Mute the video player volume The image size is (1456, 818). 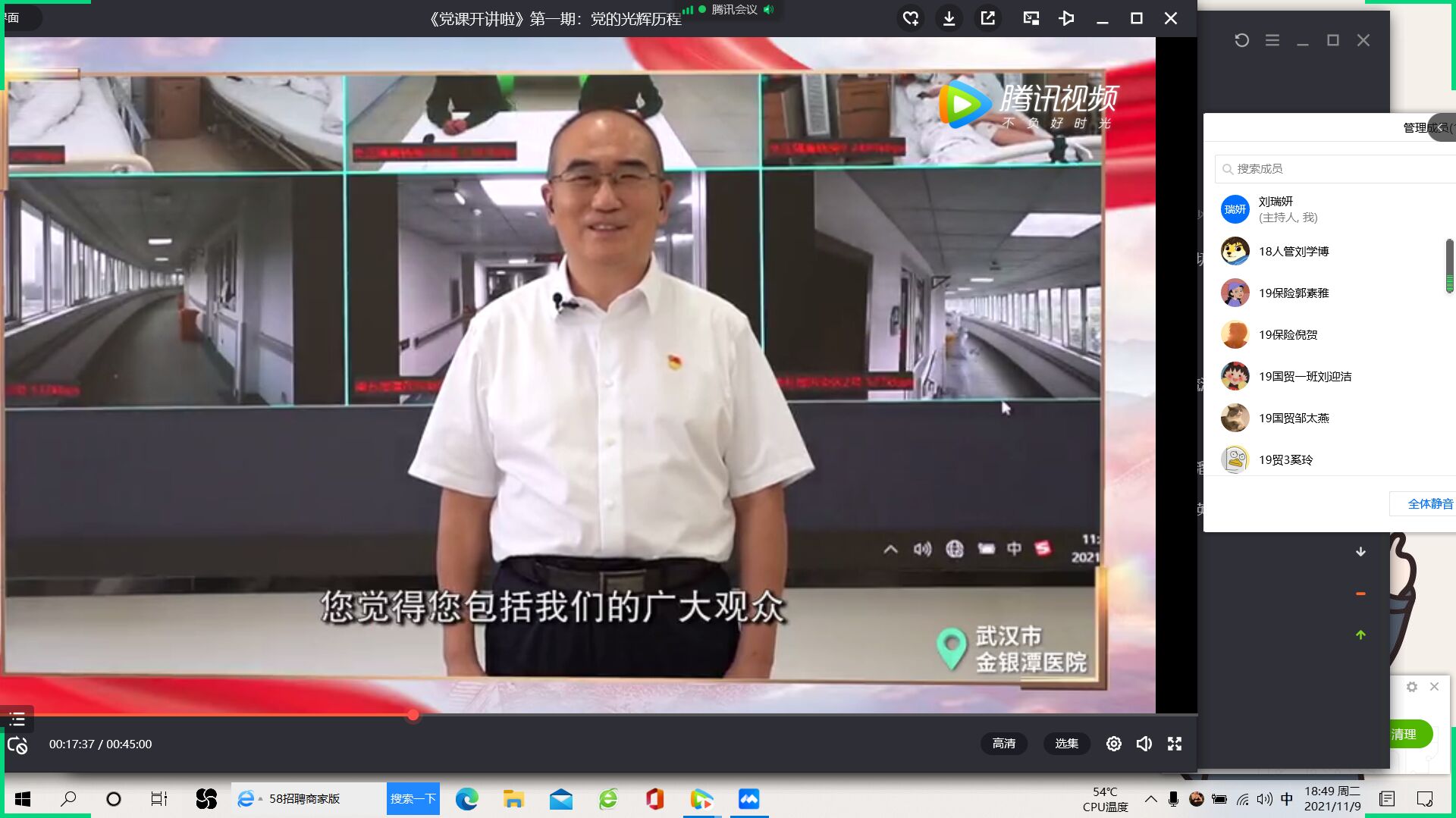(x=1144, y=744)
